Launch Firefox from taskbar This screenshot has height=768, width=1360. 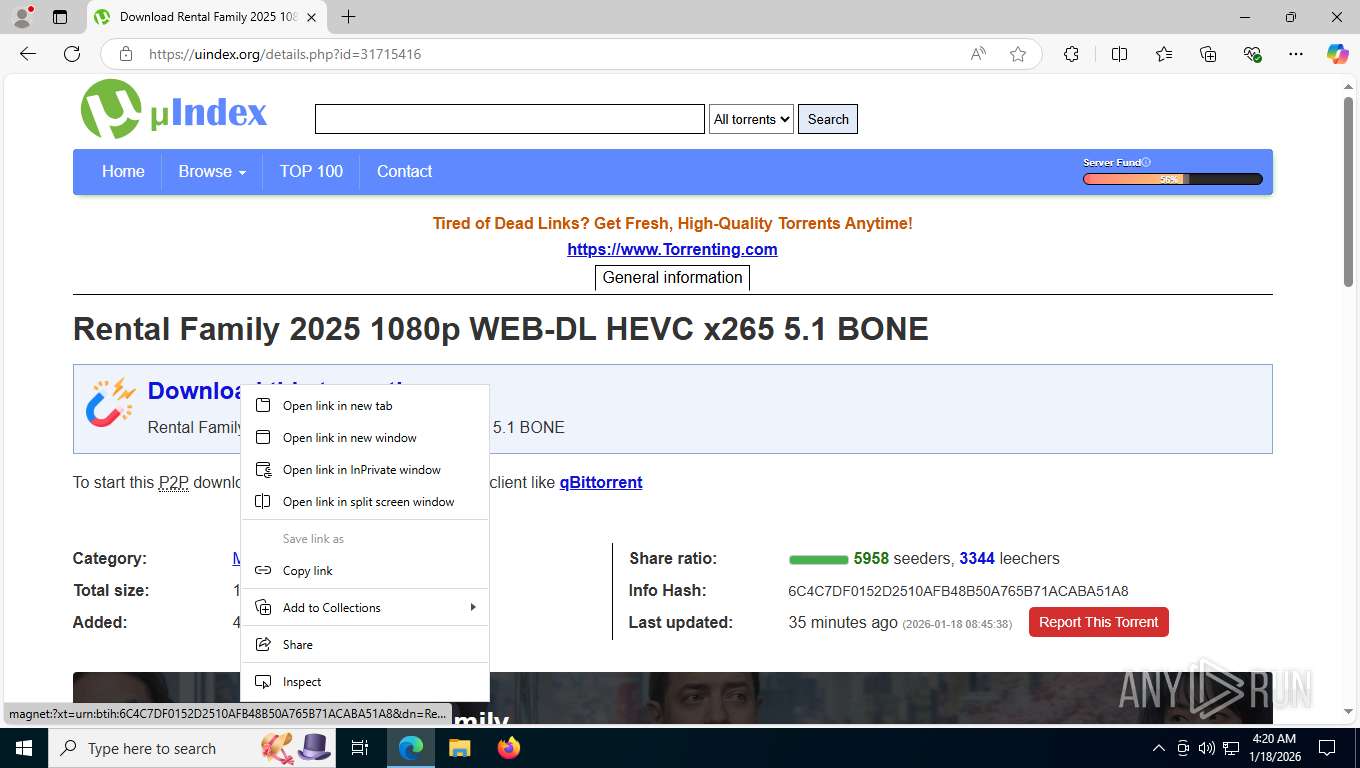pos(508,748)
